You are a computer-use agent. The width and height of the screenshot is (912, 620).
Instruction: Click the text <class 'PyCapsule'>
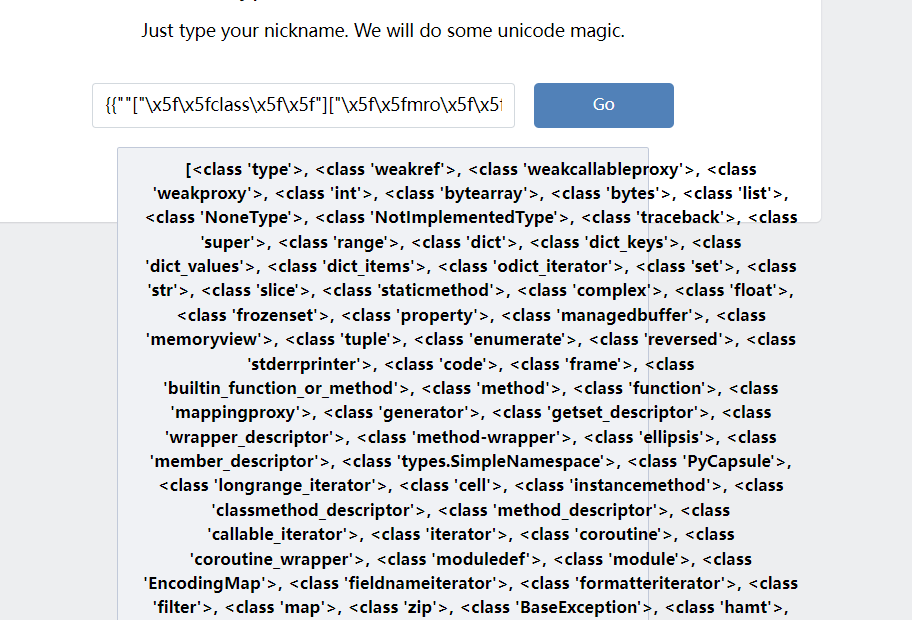click(707, 461)
